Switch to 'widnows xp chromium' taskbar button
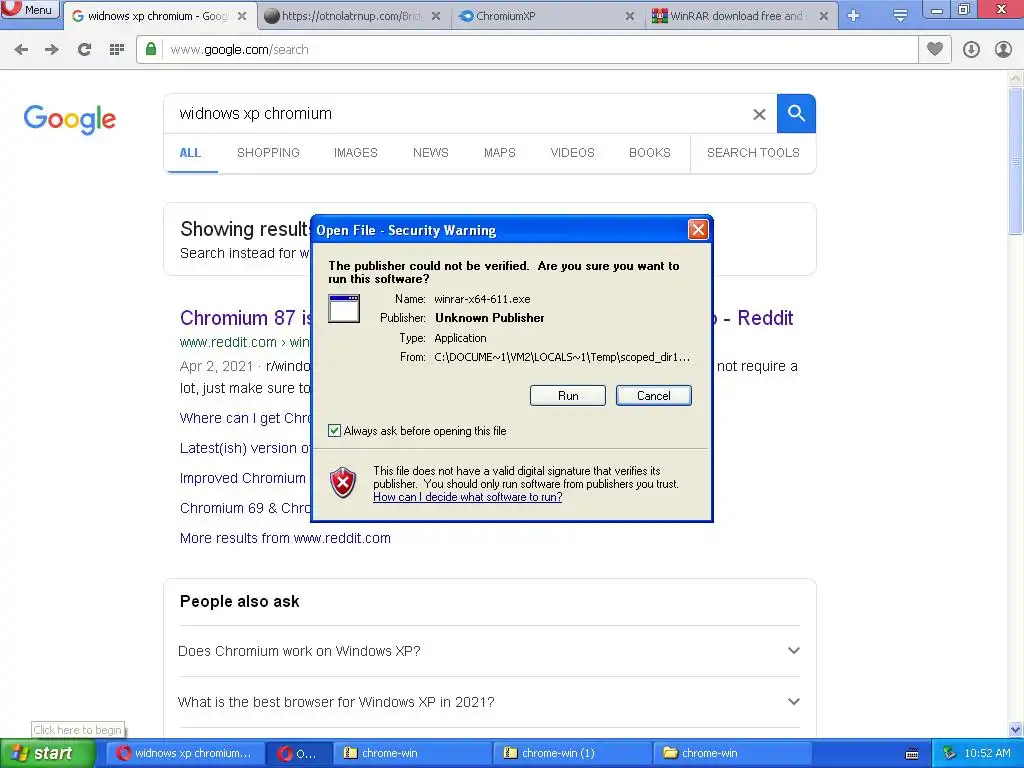1024x768 pixels. click(x=185, y=753)
